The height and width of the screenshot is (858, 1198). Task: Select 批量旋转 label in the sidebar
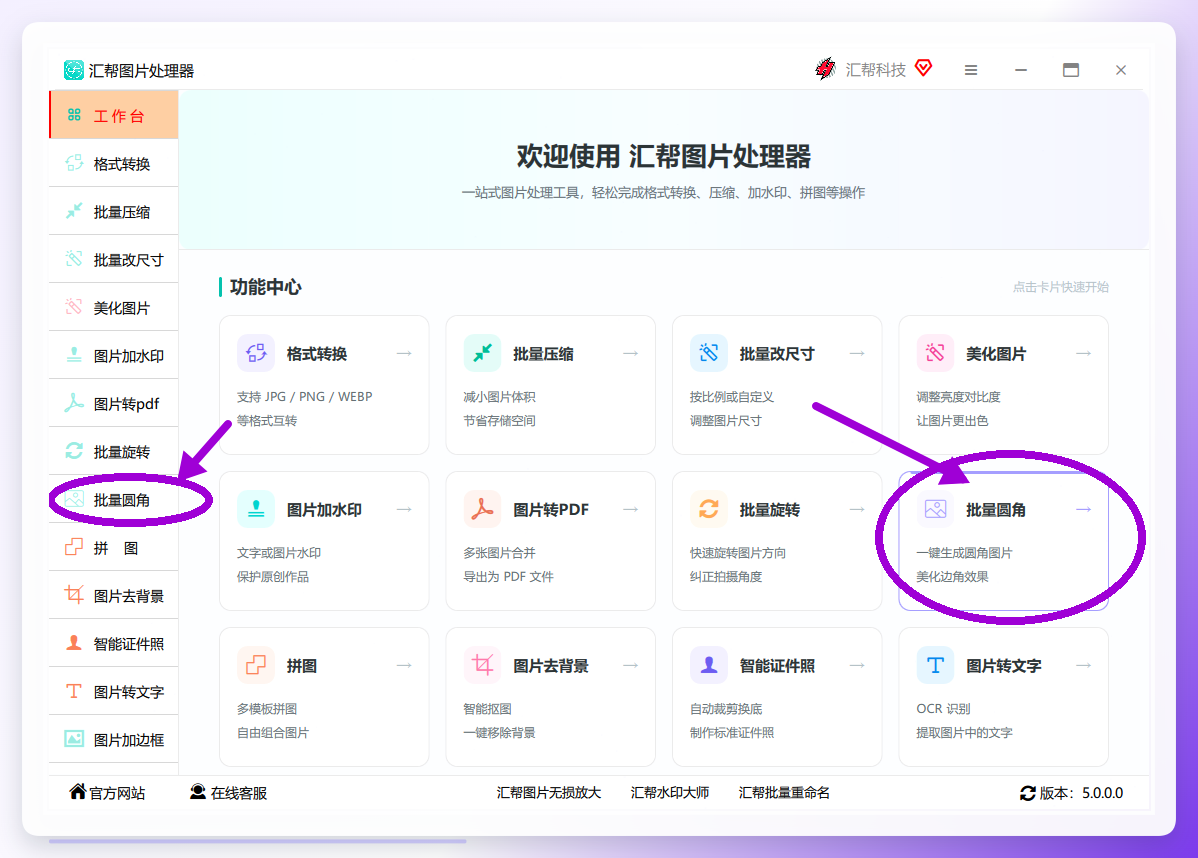point(121,452)
